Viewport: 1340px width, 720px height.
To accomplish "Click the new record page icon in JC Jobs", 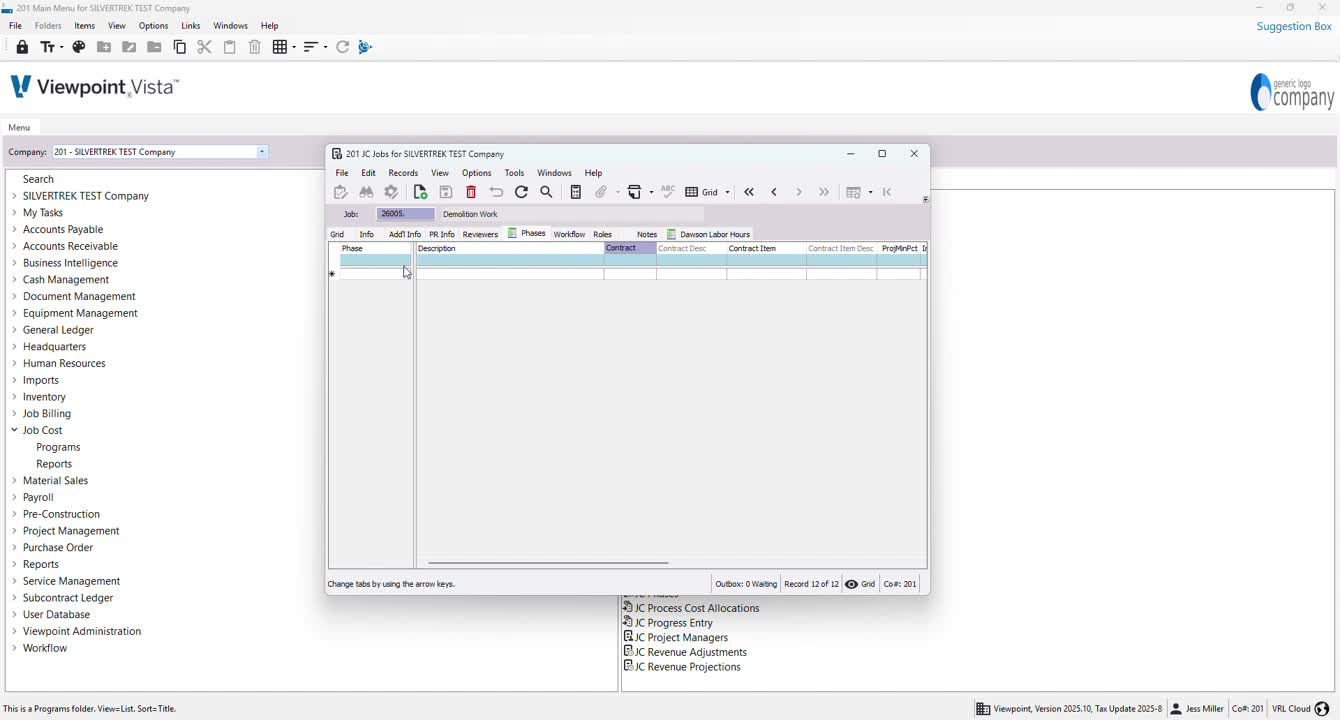I will (420, 192).
